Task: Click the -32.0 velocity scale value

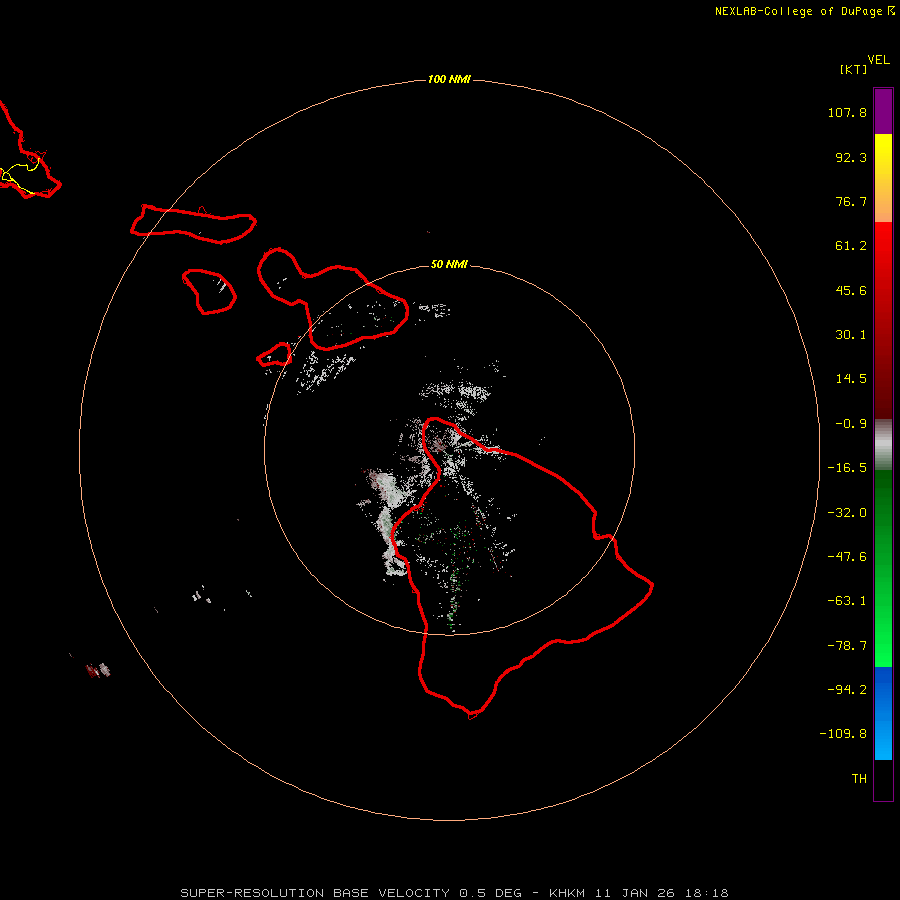Action: click(x=847, y=513)
